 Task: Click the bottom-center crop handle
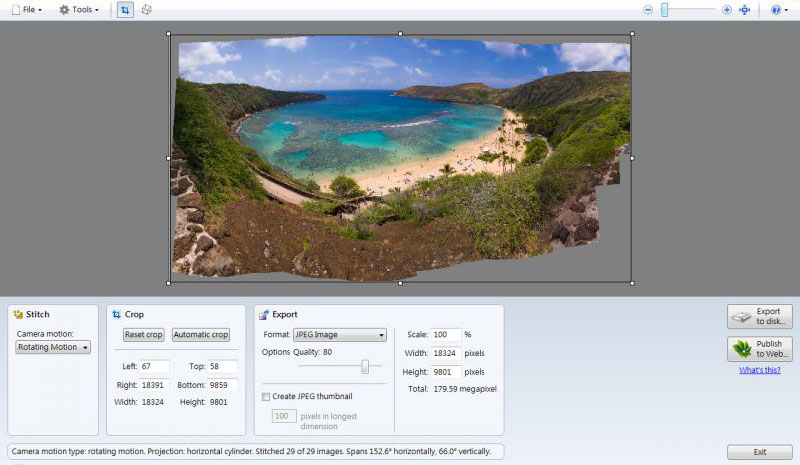pyautogui.click(x=401, y=283)
